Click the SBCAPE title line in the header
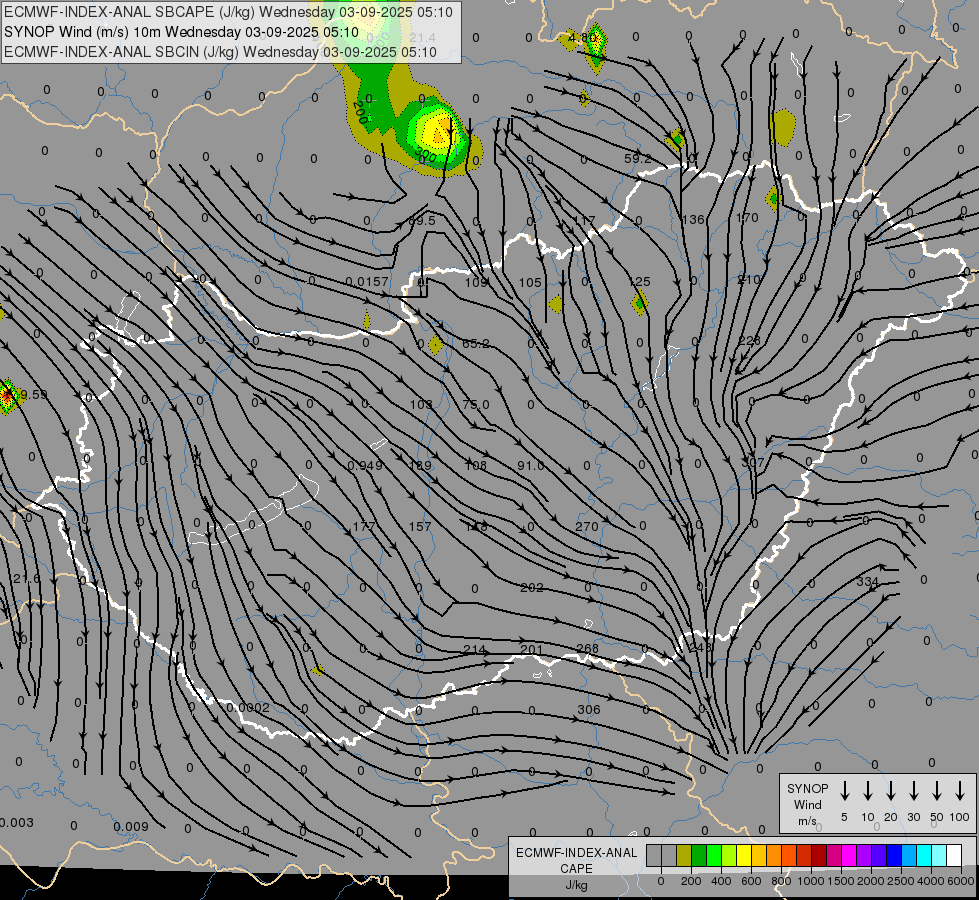979x900 pixels. [228, 12]
